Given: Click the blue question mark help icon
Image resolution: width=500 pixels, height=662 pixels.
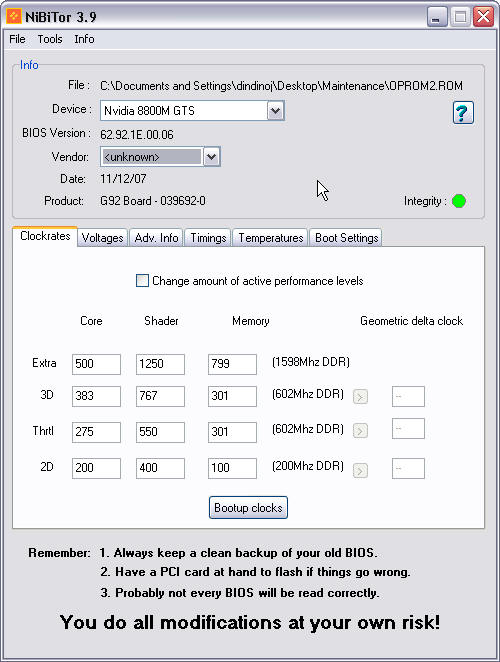Looking at the screenshot, I should (463, 112).
